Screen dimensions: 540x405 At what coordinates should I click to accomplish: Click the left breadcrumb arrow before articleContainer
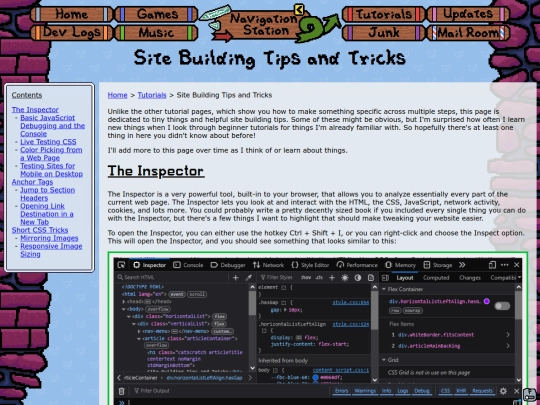pyautogui.click(x=119, y=378)
